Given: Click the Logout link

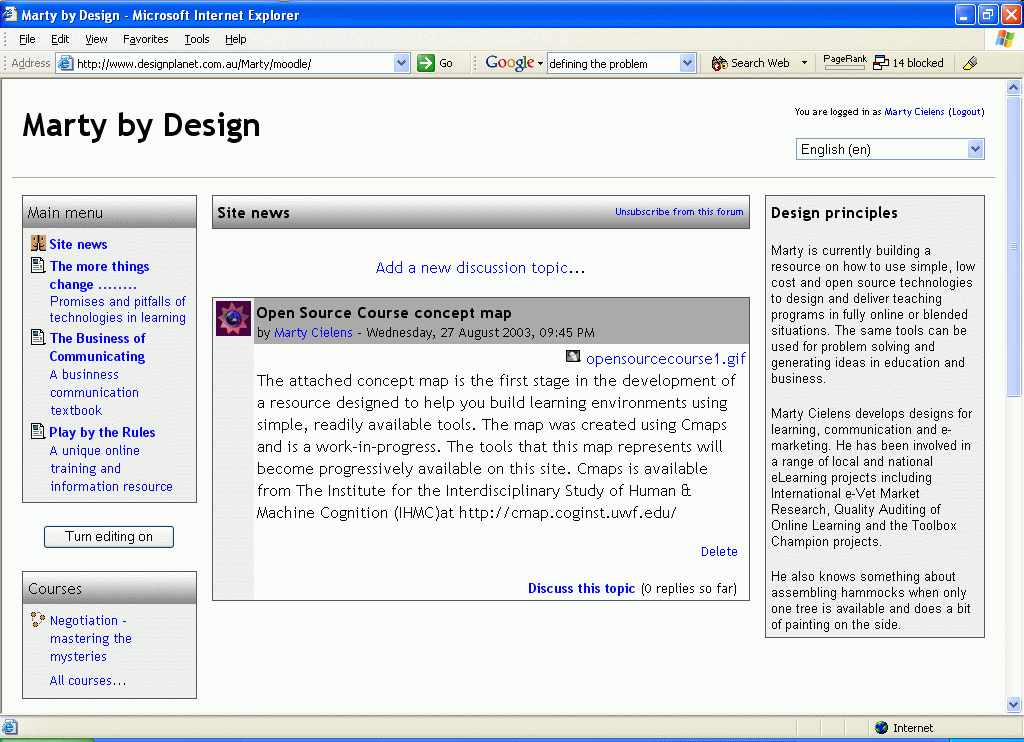Looking at the screenshot, I should click(966, 112).
